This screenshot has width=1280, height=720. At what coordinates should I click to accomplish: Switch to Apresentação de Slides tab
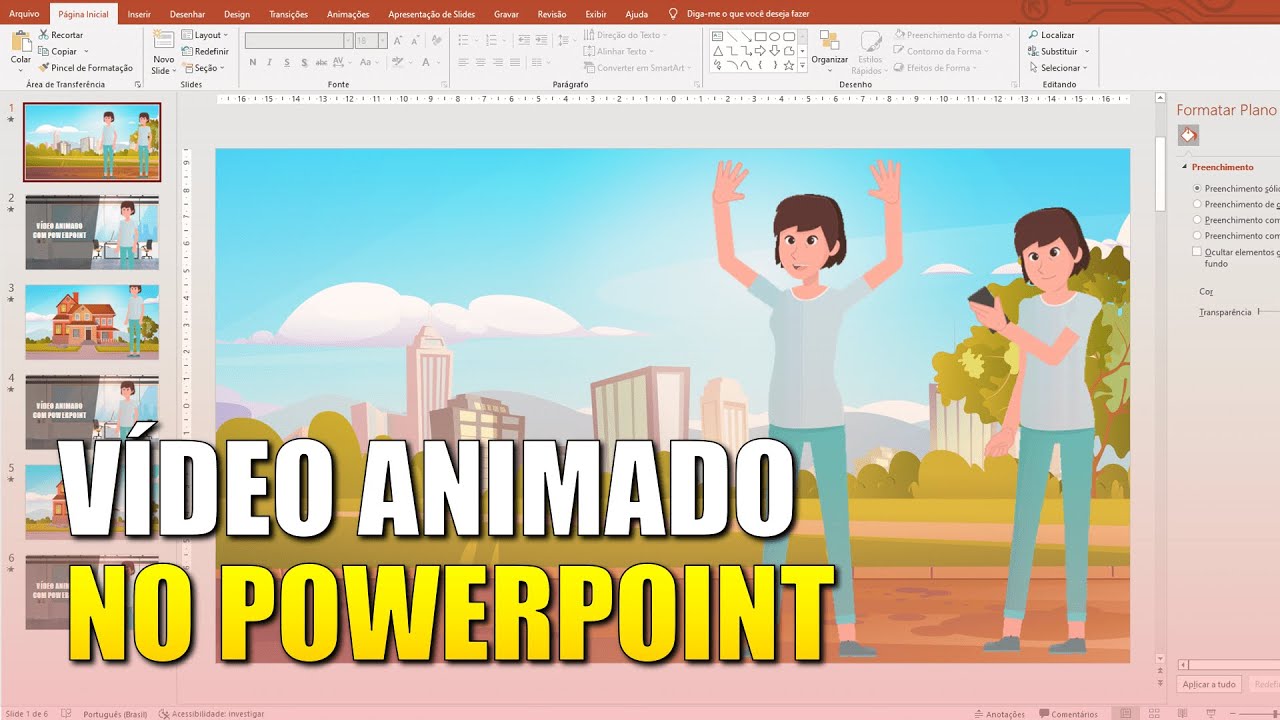[x=432, y=14]
